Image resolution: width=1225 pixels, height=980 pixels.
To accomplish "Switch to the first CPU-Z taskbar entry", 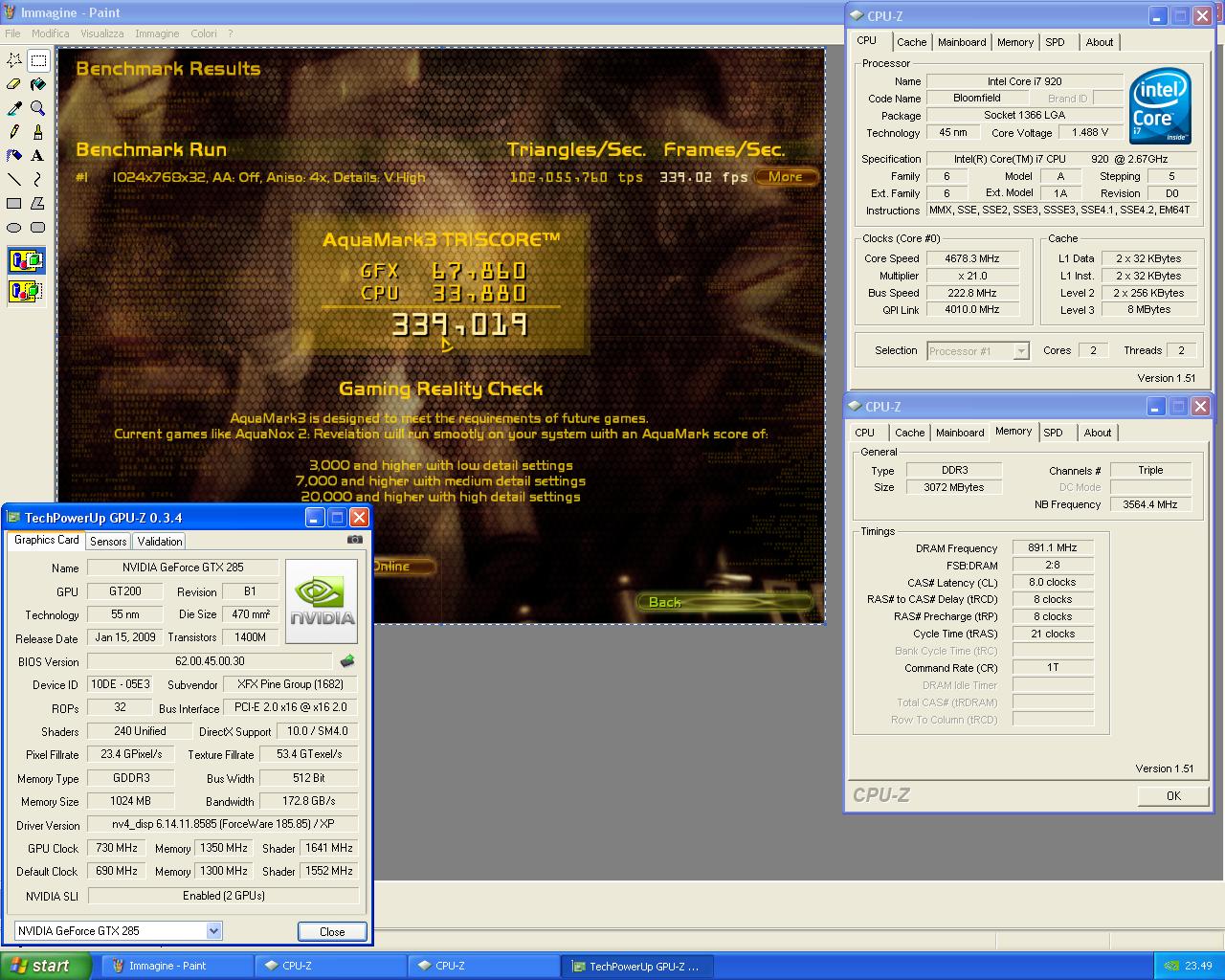I will tap(330, 966).
